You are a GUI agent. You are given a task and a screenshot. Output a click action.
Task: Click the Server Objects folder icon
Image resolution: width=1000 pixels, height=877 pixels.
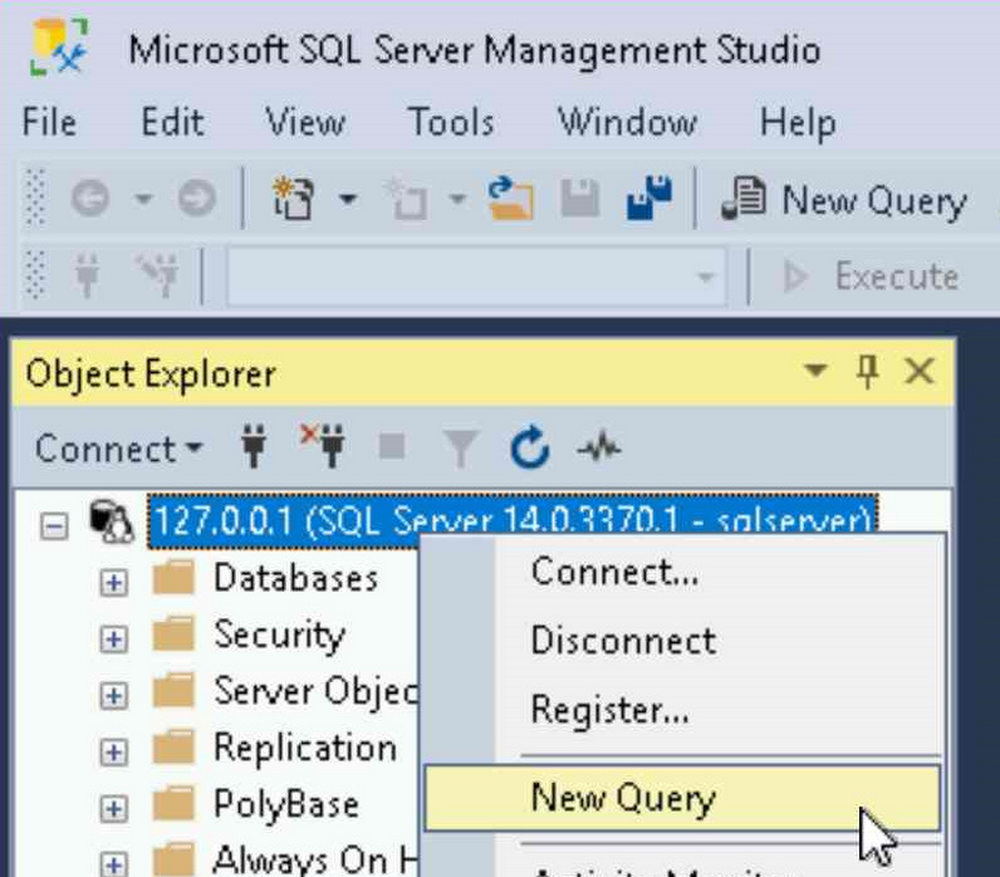pyautogui.click(x=173, y=689)
